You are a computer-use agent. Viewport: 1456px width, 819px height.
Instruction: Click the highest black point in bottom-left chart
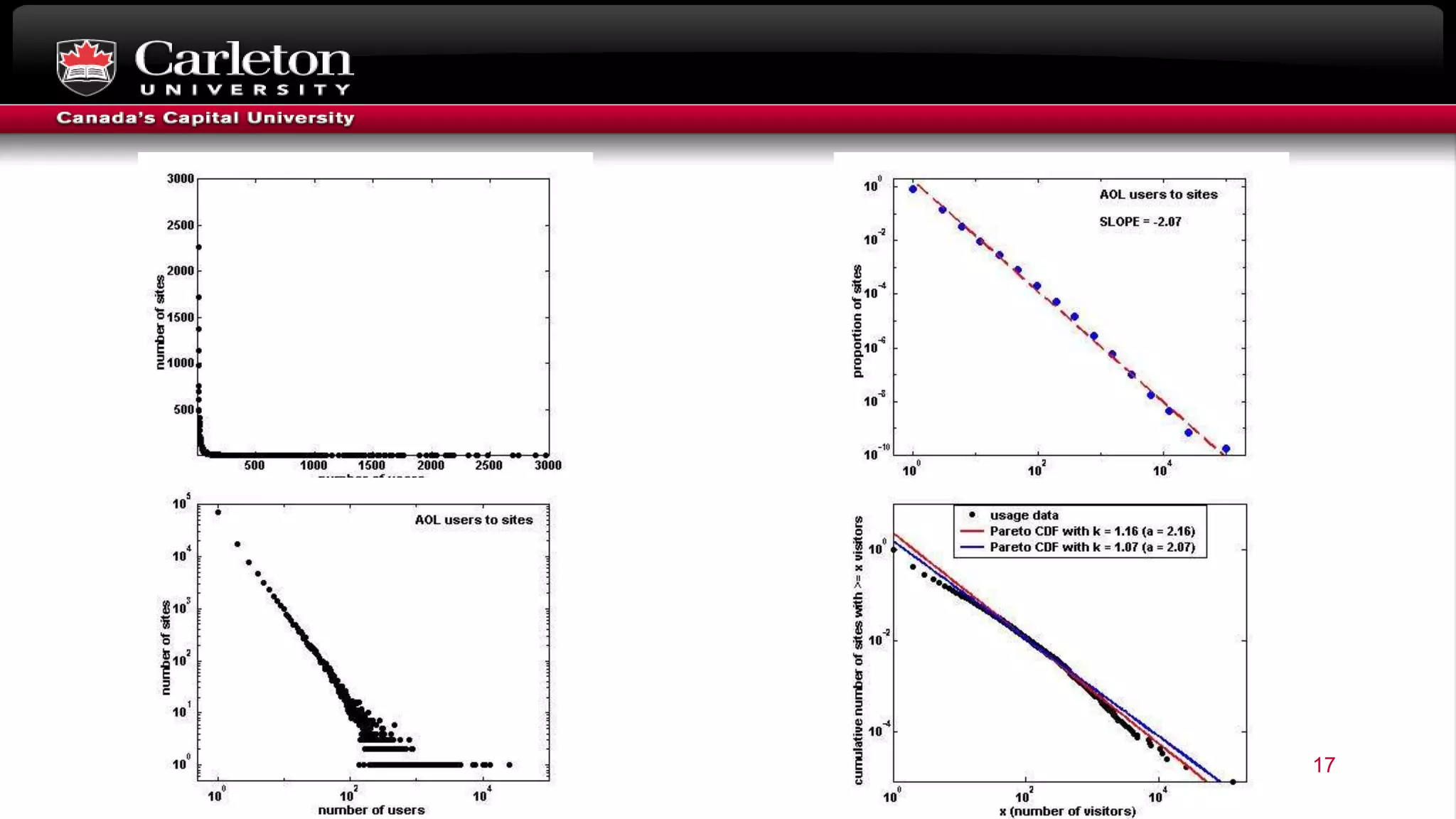tap(218, 512)
